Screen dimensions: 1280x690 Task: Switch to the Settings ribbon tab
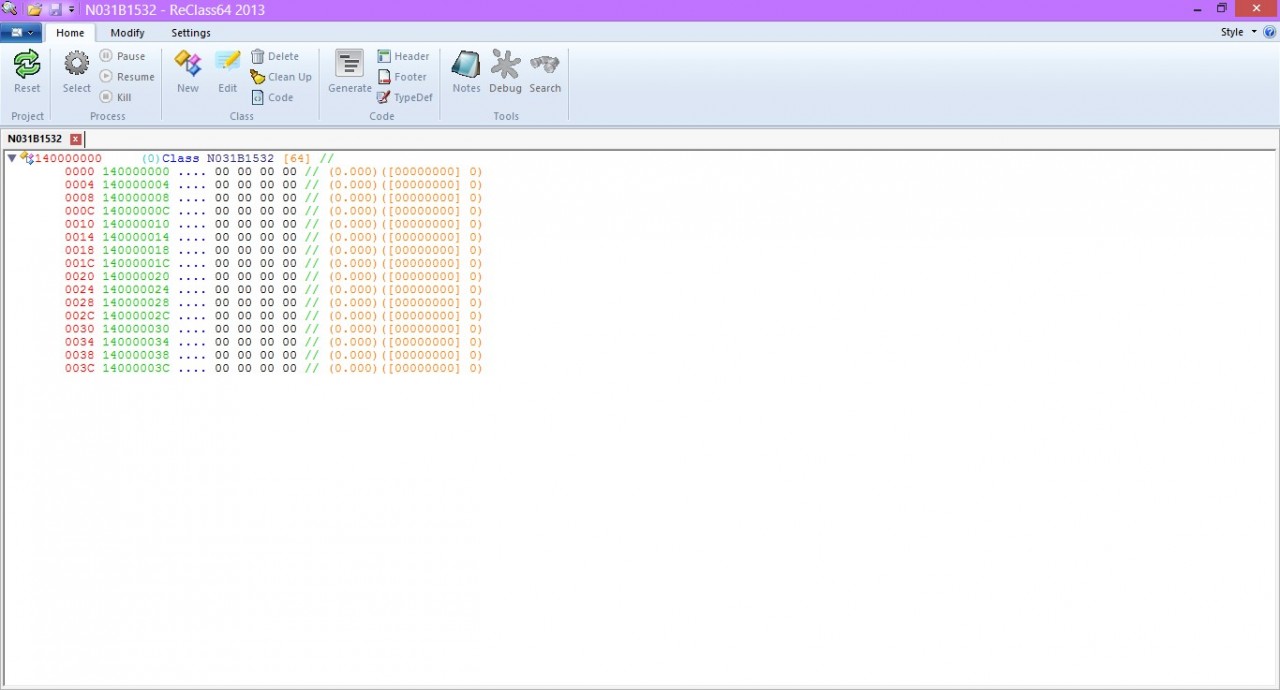tap(190, 33)
